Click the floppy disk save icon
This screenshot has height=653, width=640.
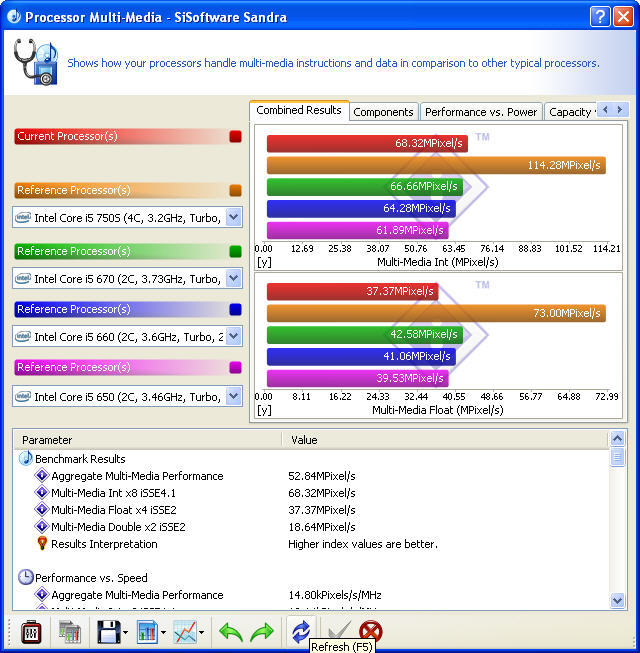coord(109,632)
